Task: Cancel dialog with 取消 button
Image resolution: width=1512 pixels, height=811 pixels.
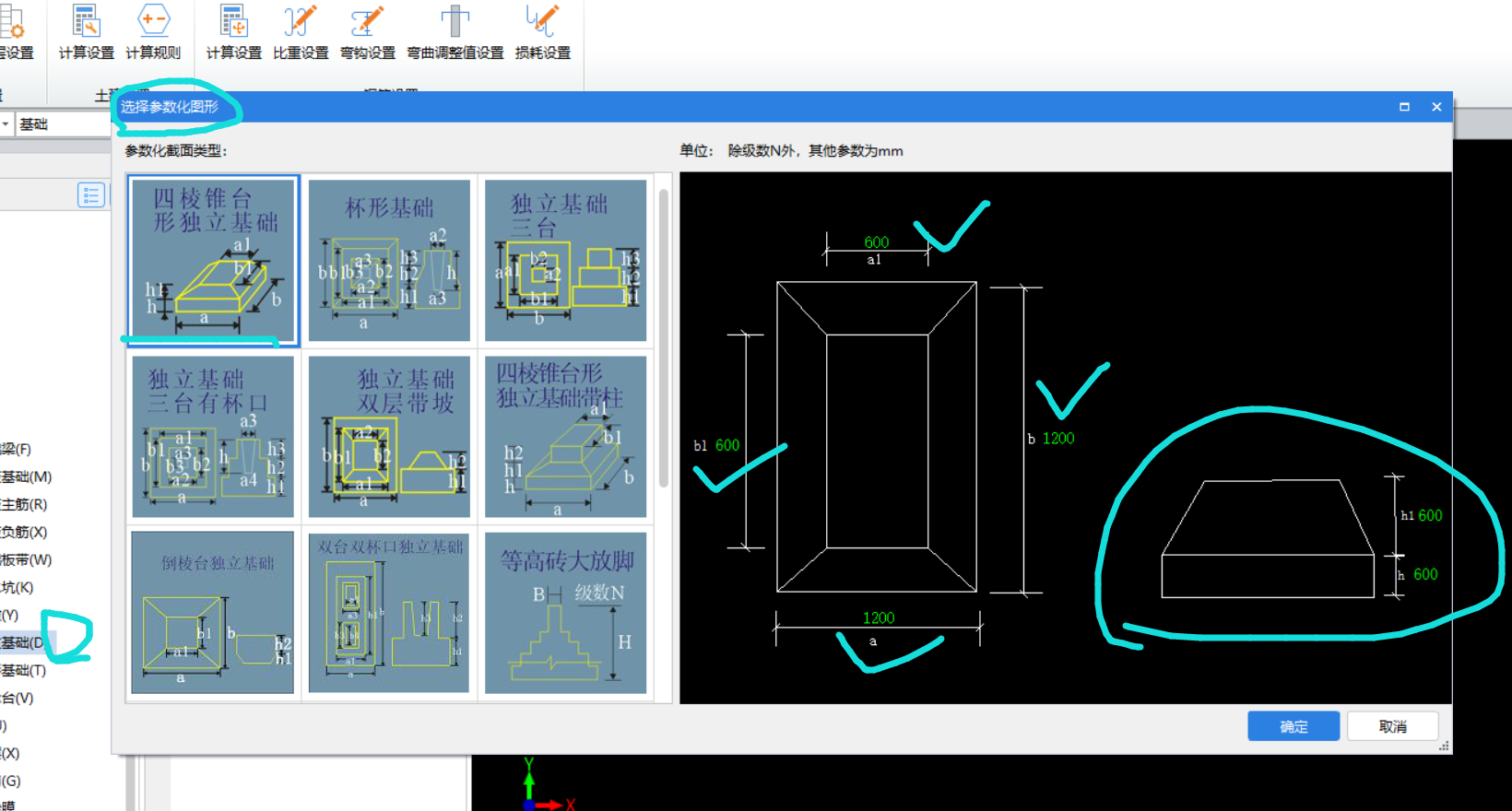Action: click(1392, 726)
